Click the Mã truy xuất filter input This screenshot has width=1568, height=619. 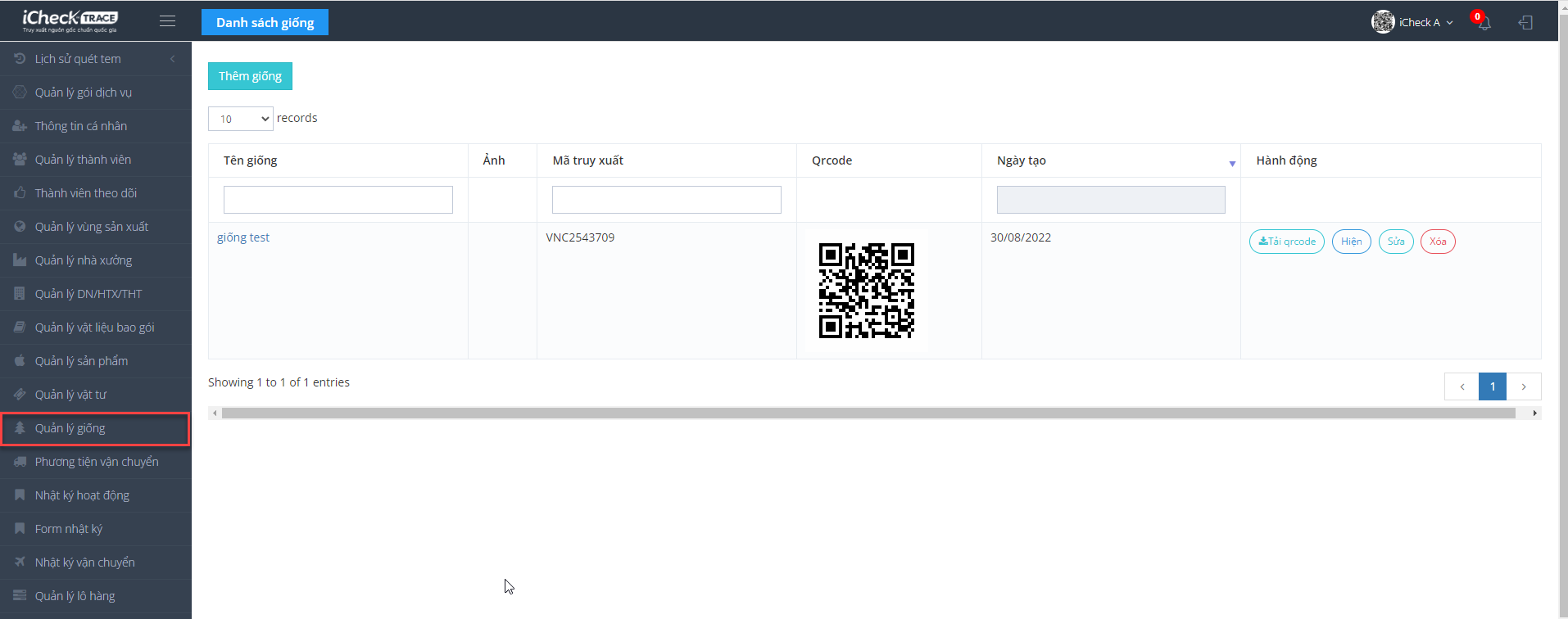[667, 200]
